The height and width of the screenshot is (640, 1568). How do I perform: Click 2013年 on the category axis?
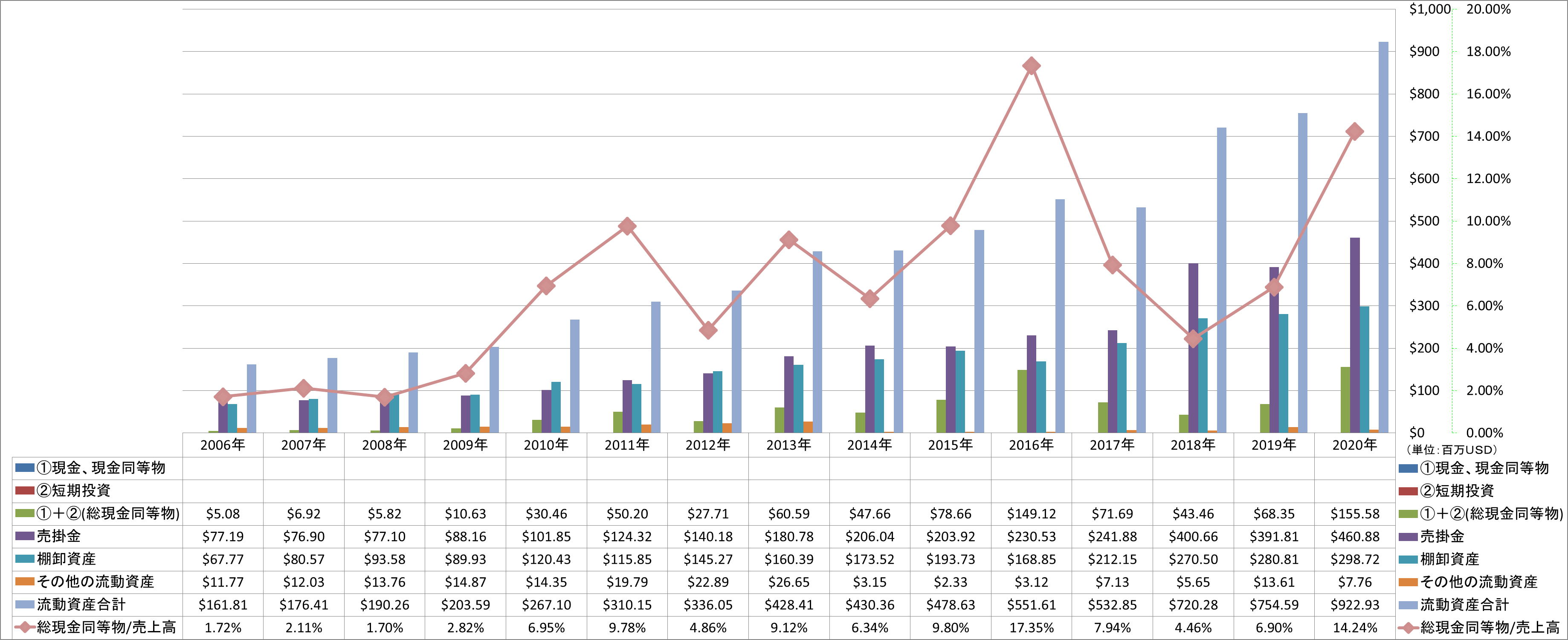(789, 445)
